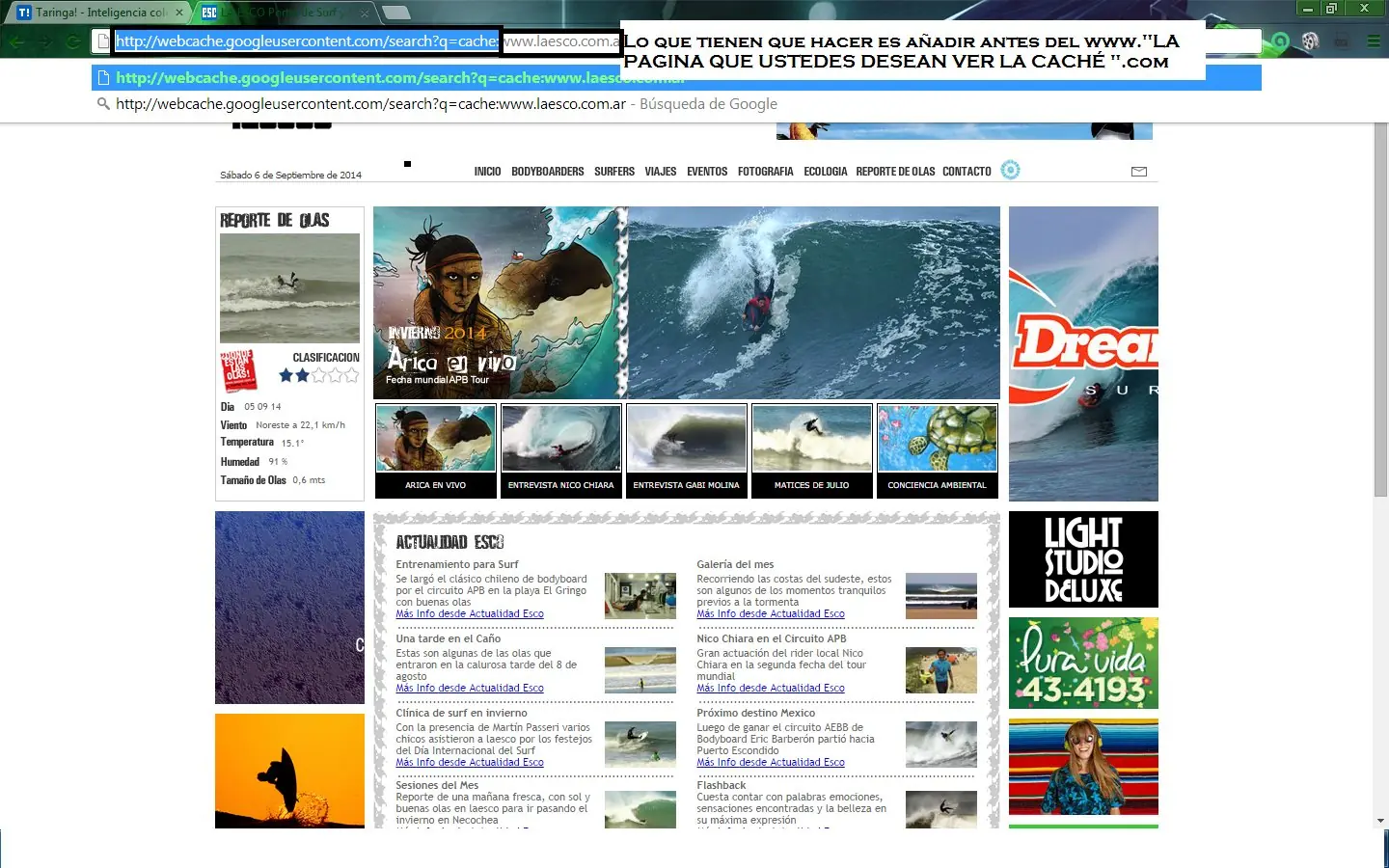Viewport: 1389px width, 868px height.
Task: Click the scrollbar down arrow
Action: click(1381, 821)
